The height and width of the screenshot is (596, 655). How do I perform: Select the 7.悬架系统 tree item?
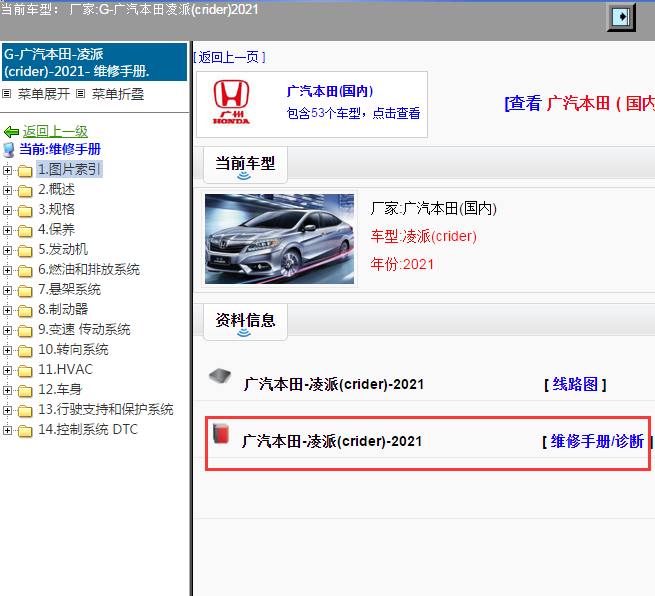tap(69, 289)
